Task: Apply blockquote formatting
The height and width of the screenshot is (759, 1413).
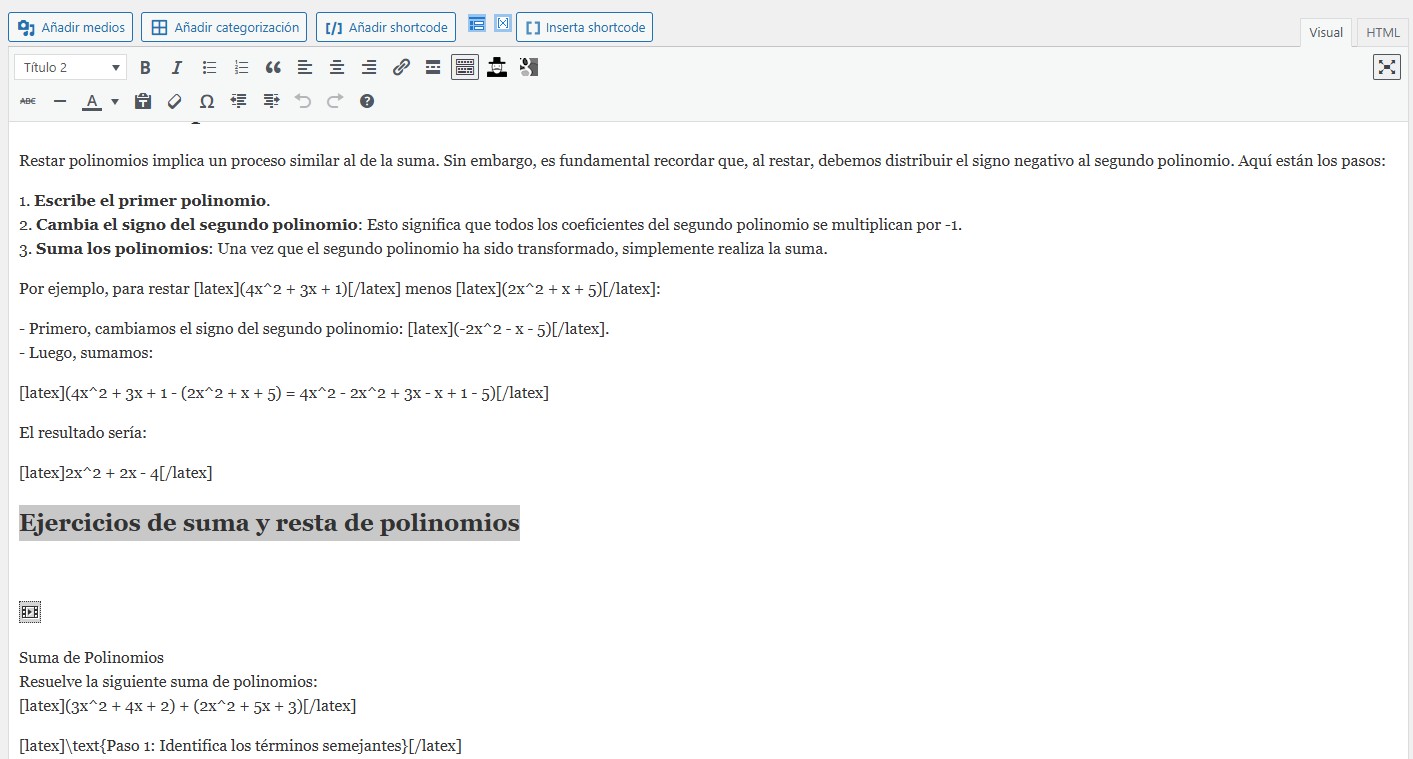Action: (x=273, y=68)
